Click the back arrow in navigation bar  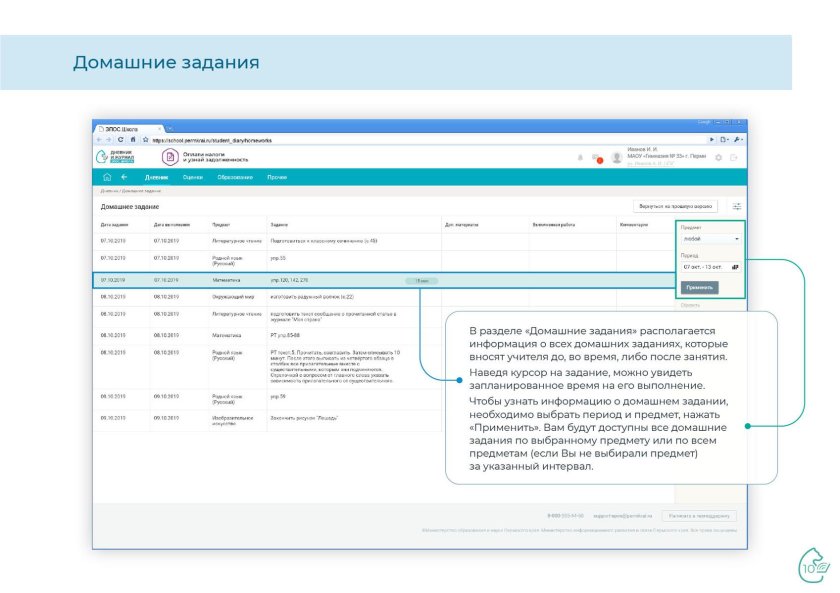[124, 177]
